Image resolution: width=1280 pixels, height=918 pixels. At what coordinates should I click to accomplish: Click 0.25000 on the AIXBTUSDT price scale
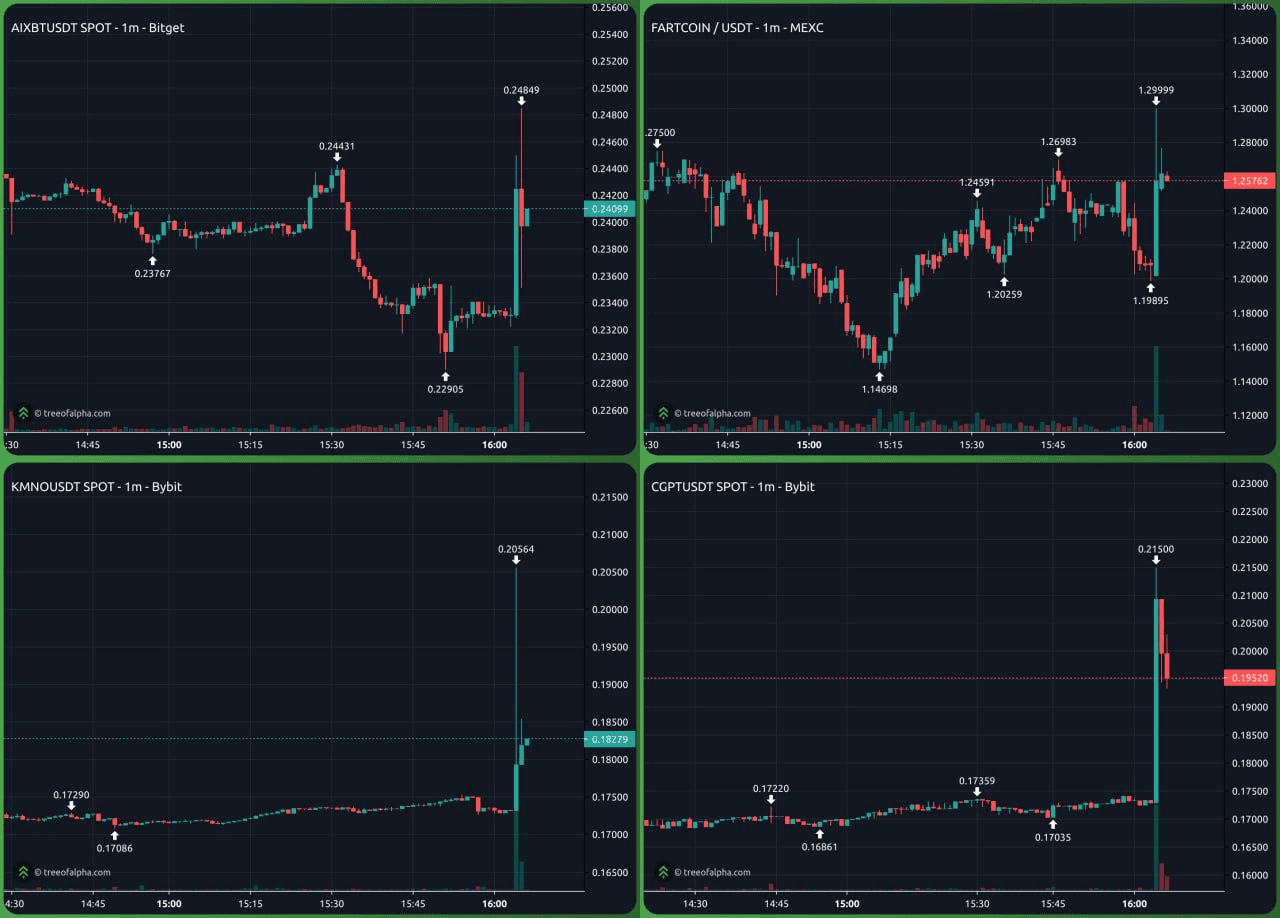(x=610, y=88)
